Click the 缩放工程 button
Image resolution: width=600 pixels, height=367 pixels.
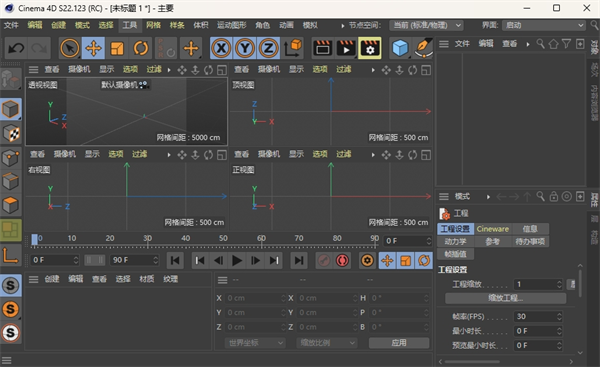[x=505, y=298]
